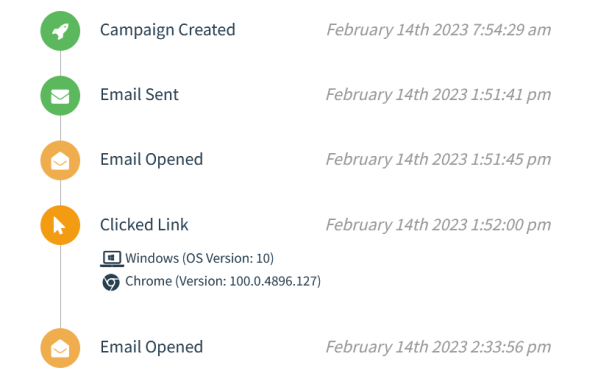Select the last Email Opened envelope icon
Screen dimensions: 598x390
[x=60, y=348]
